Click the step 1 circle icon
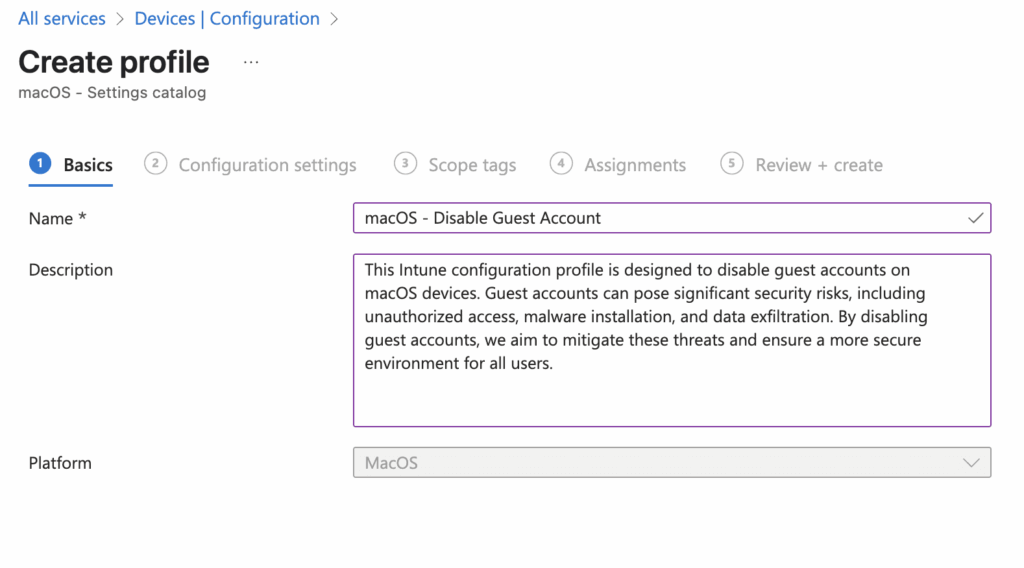Viewport: 1024px width, 568px height. (x=40, y=164)
